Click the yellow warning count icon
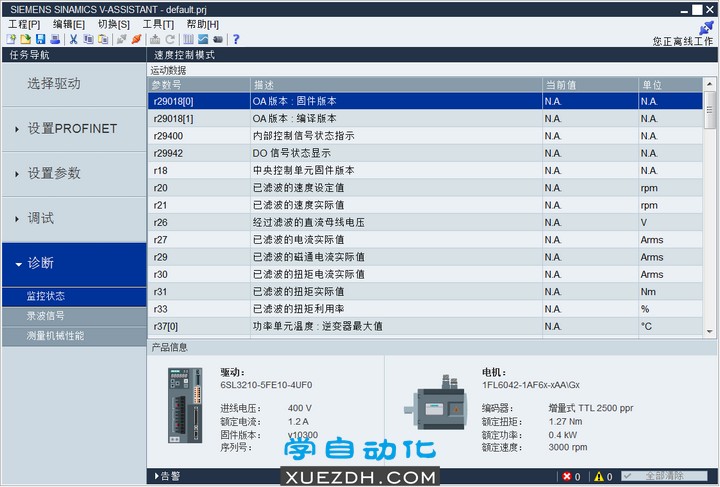Screen dimensions: 720x487 coord(599,476)
